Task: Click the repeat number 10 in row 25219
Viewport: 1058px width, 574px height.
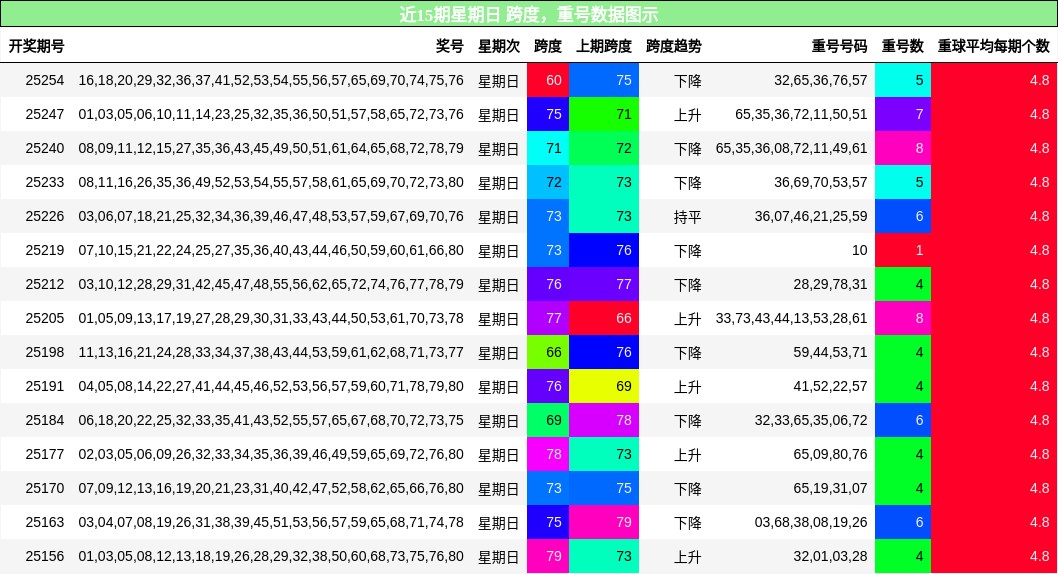Action: point(860,250)
